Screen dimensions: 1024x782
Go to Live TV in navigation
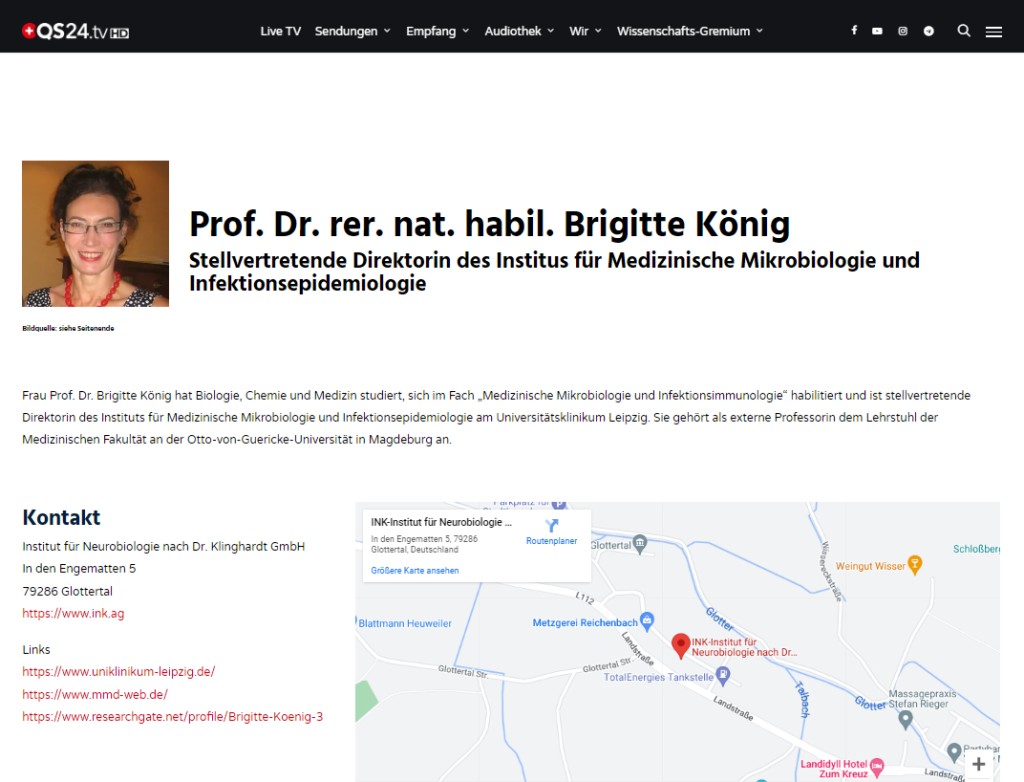280,31
